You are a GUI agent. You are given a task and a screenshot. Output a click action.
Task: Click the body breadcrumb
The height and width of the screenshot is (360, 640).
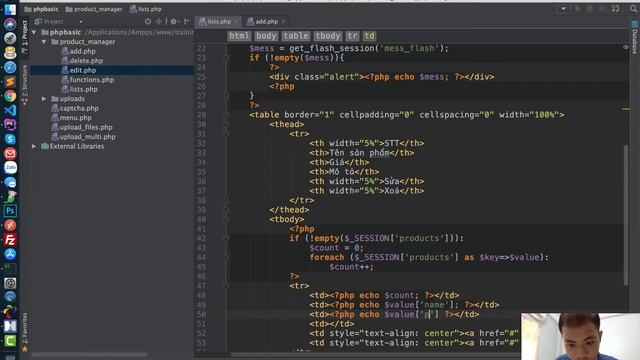[x=266, y=36]
